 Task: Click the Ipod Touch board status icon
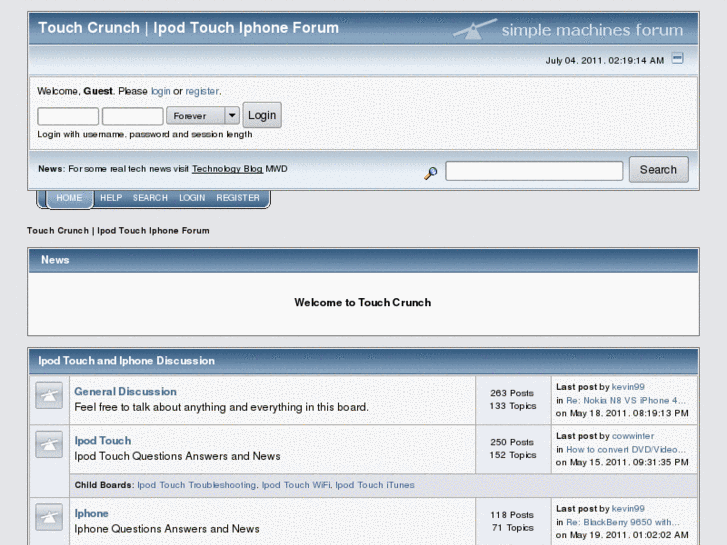tap(49, 444)
